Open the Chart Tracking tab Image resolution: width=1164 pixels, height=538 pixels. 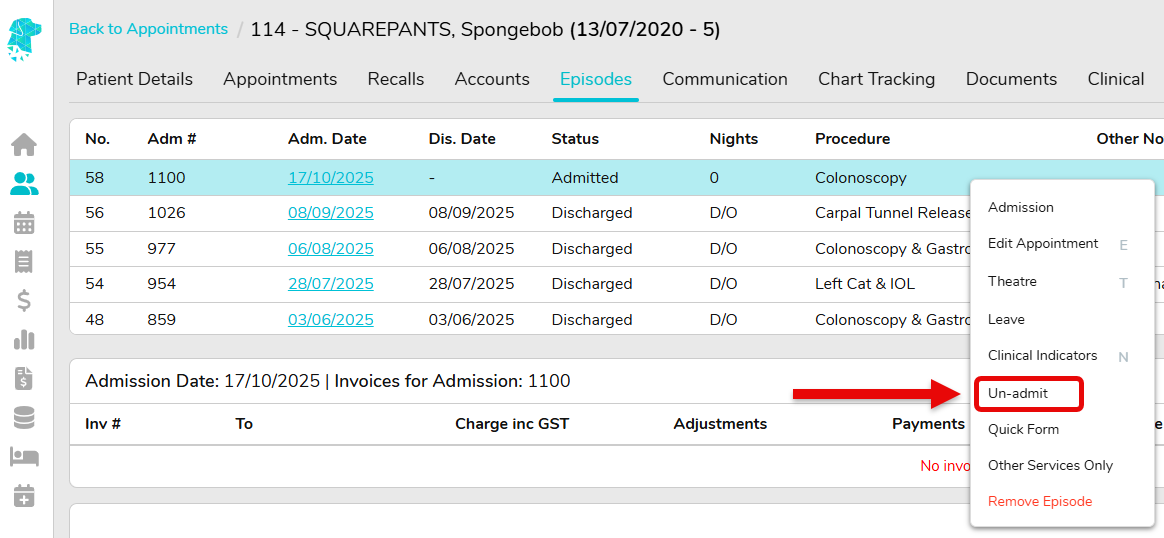point(876,79)
